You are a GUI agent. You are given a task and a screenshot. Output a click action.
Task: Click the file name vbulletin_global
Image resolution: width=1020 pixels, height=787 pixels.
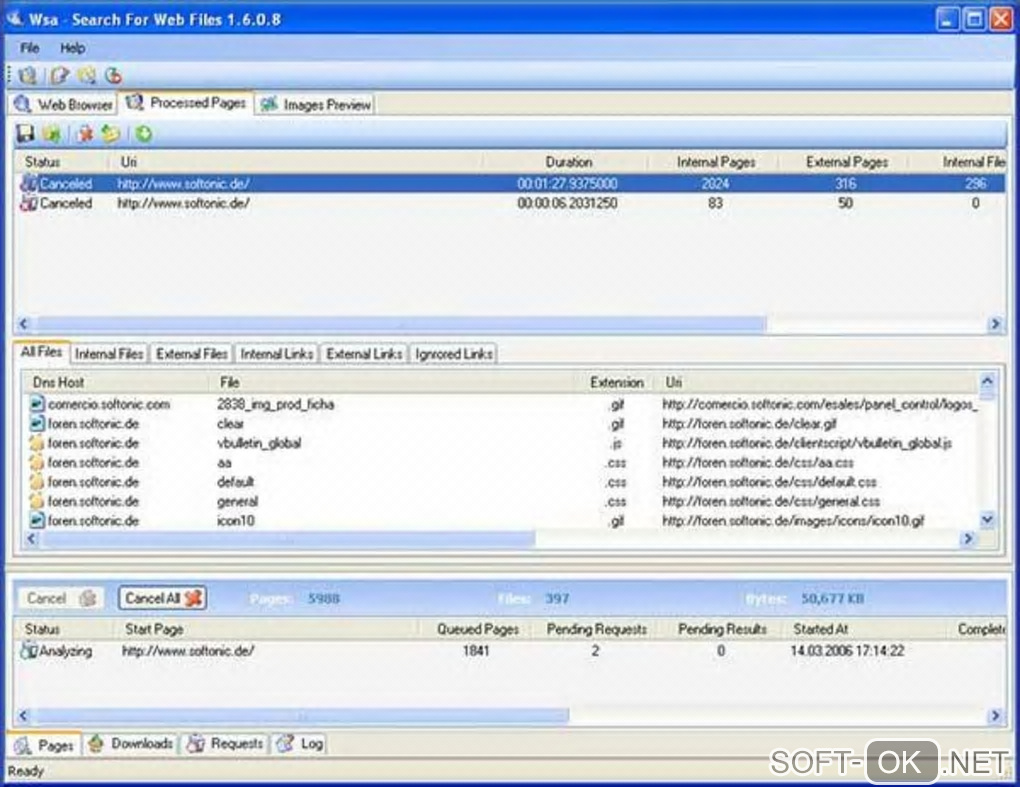(x=259, y=443)
